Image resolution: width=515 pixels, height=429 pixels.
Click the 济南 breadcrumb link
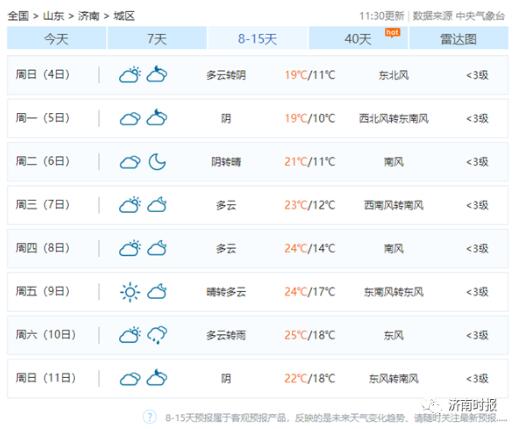click(89, 16)
